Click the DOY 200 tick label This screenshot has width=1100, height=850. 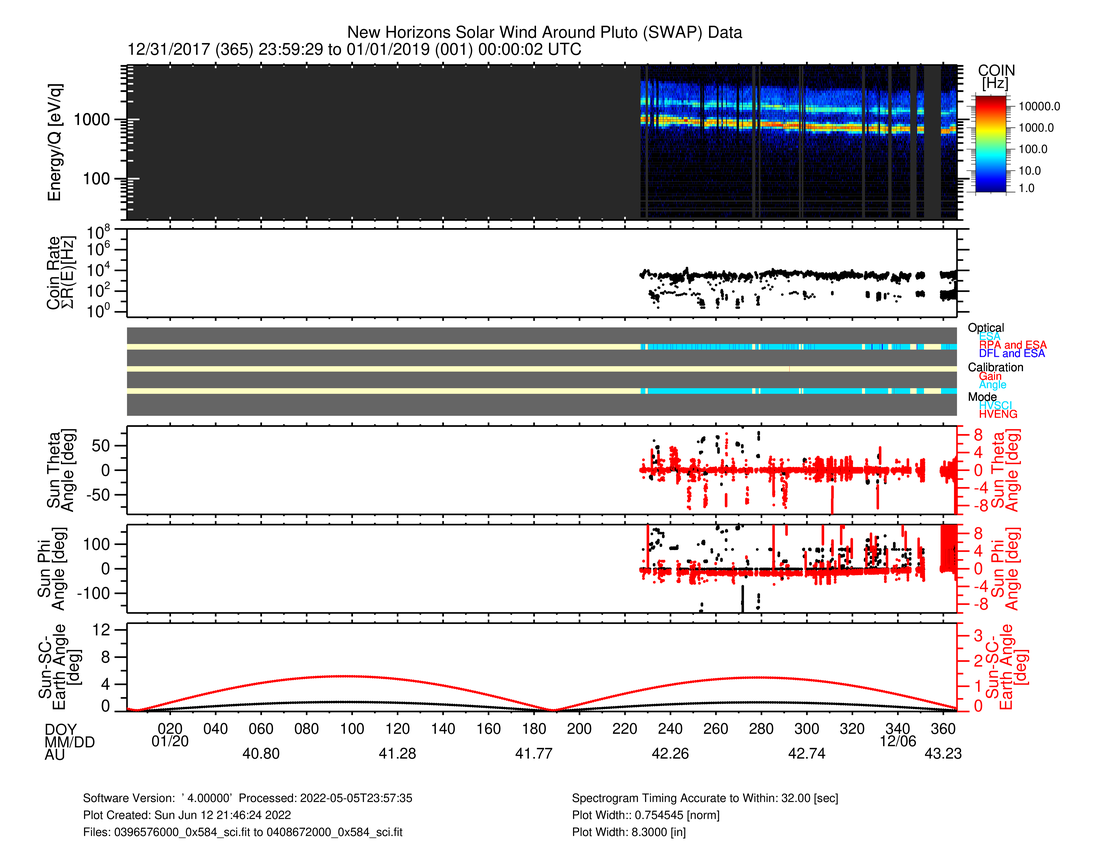tap(579, 727)
